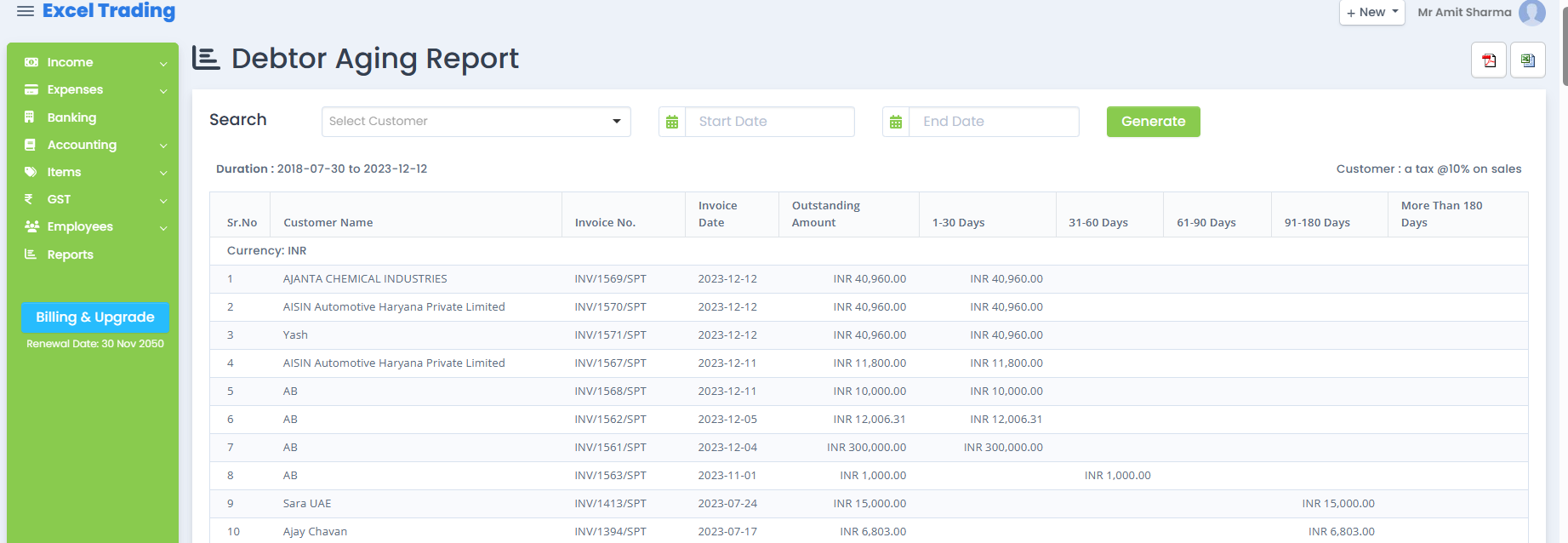Viewport: 1568px width, 543px height.
Task: Click the Debtor Aging Report title icon
Action: 206,58
